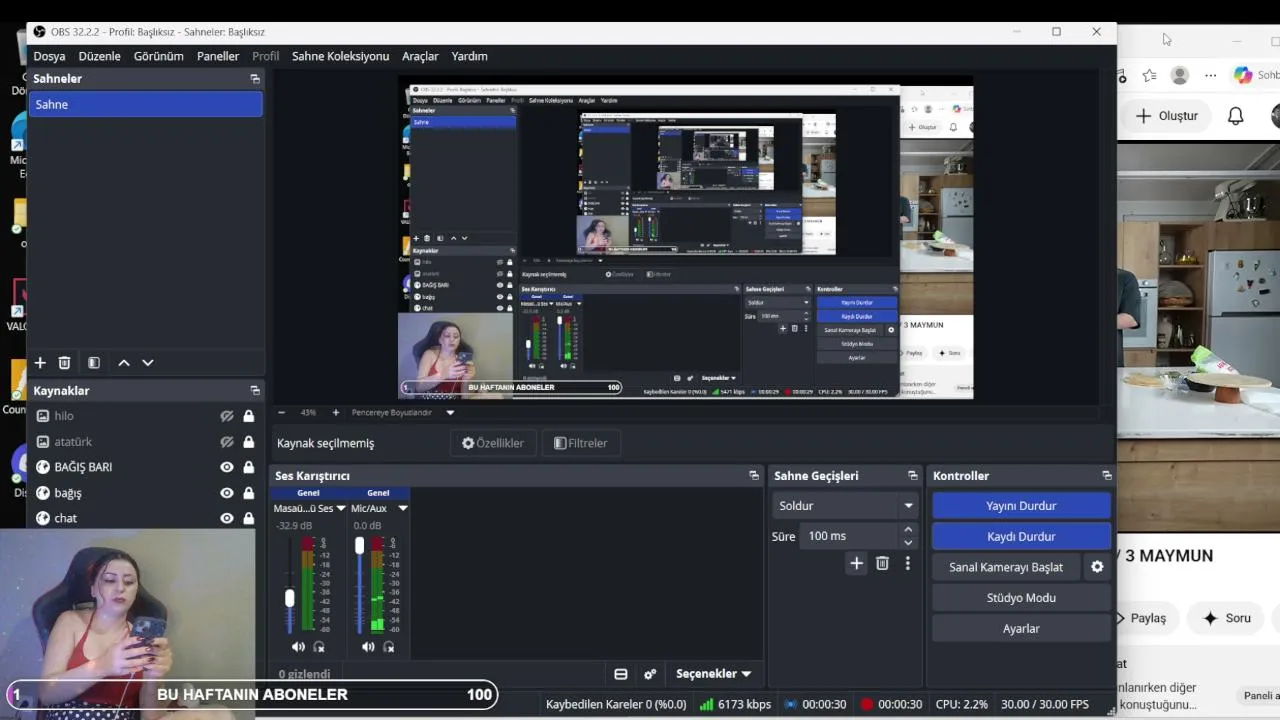This screenshot has width=1280, height=720.
Task: Open virtual camera settings gear icon
Action: [1097, 567]
